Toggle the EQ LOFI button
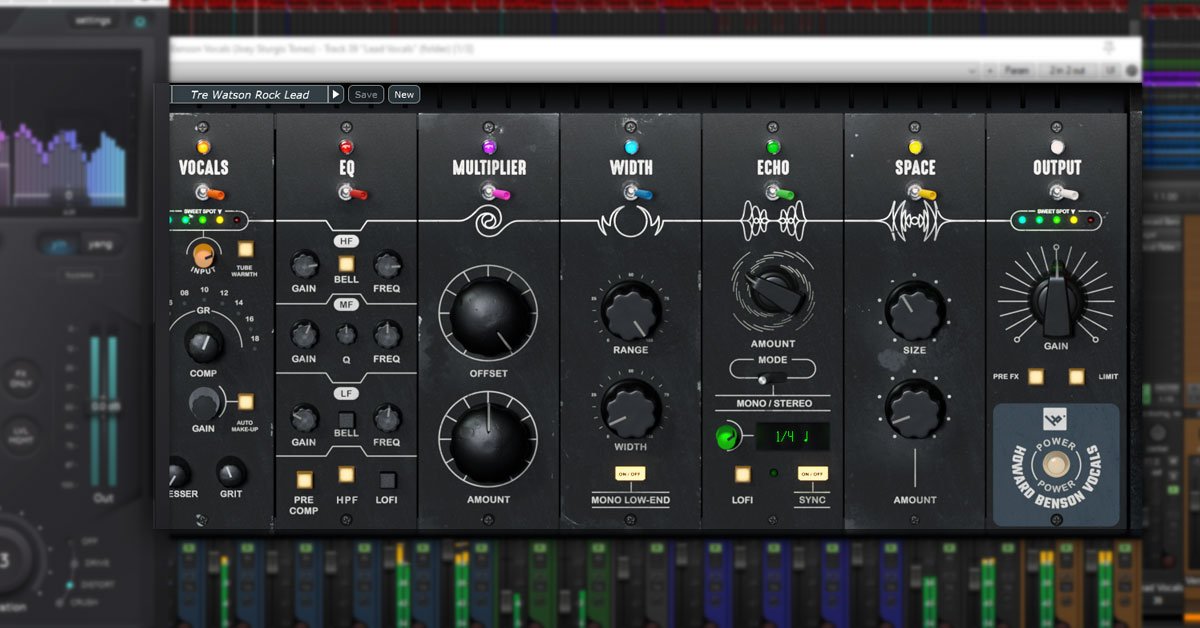Viewport: 1200px width, 628px height. (388, 478)
